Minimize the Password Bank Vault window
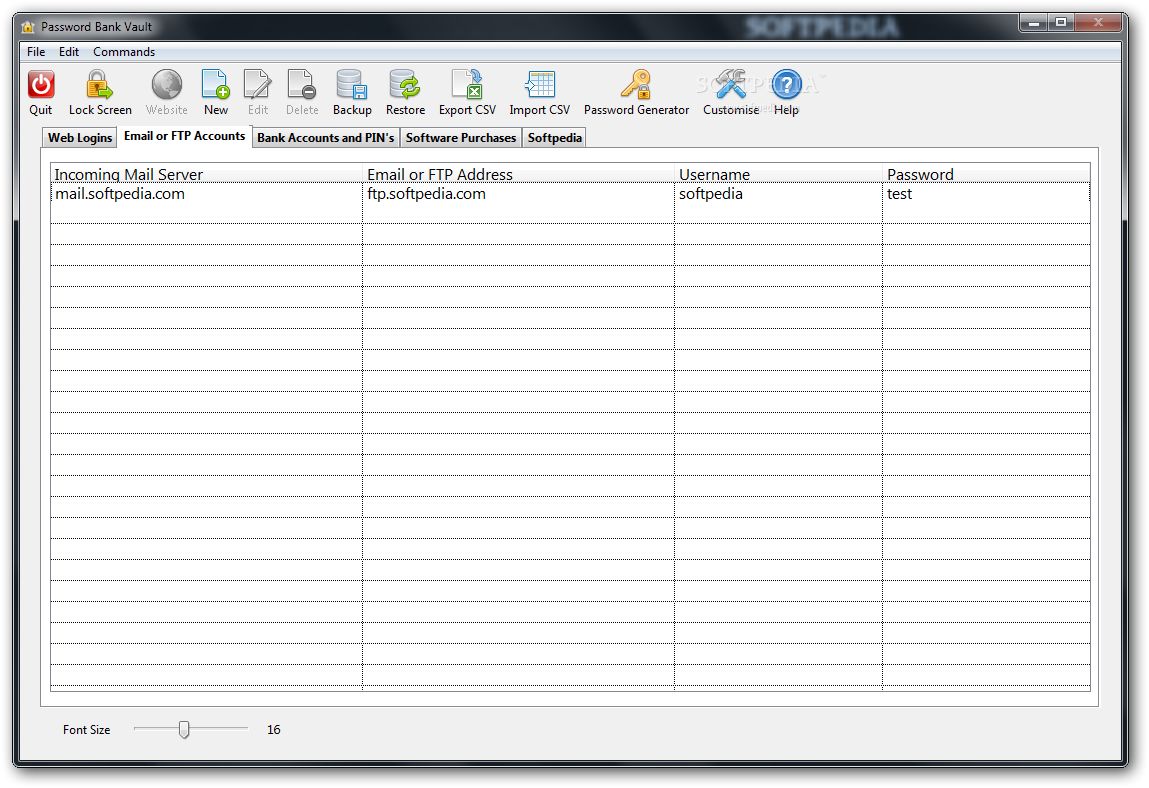This screenshot has width=1149, height=788. tap(1033, 23)
